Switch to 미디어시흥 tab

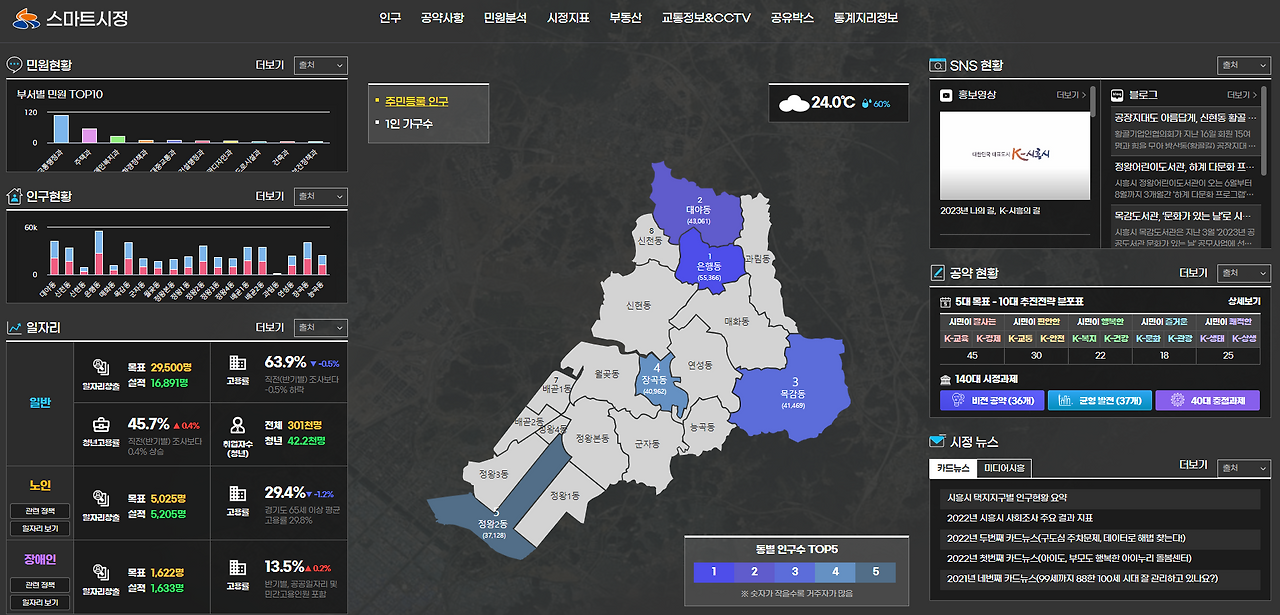coord(1003,468)
